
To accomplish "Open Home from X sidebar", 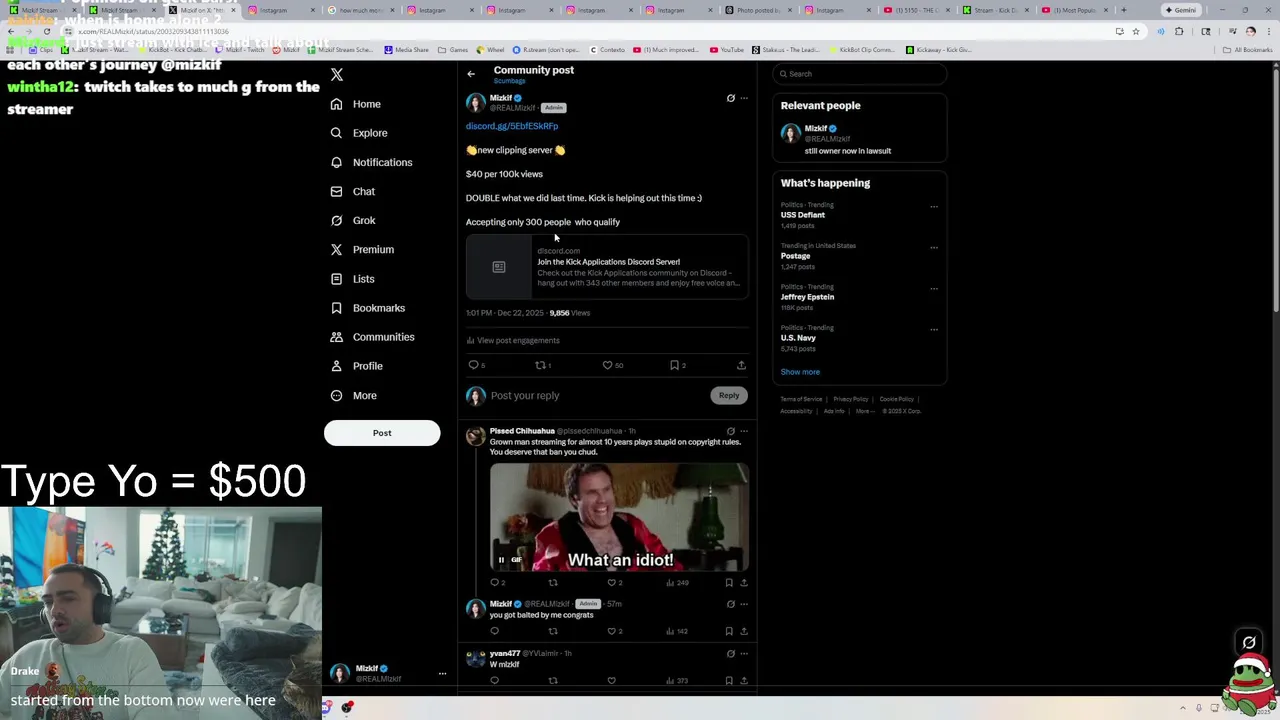I will 356,104.
